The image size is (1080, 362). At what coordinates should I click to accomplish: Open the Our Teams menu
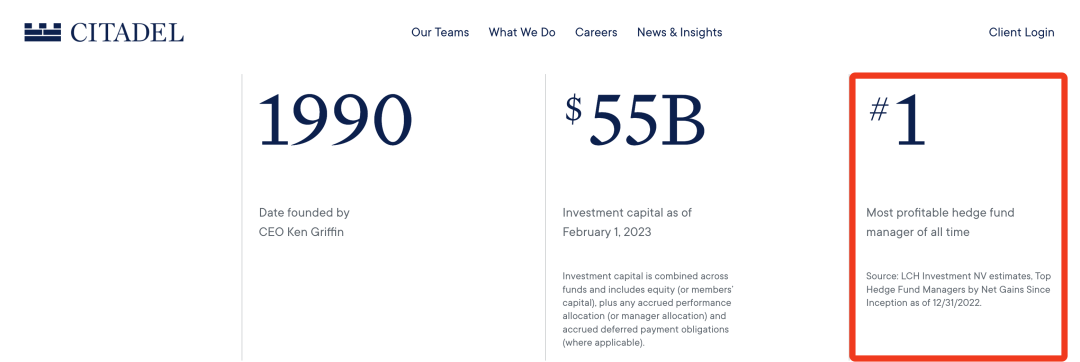[x=440, y=32]
